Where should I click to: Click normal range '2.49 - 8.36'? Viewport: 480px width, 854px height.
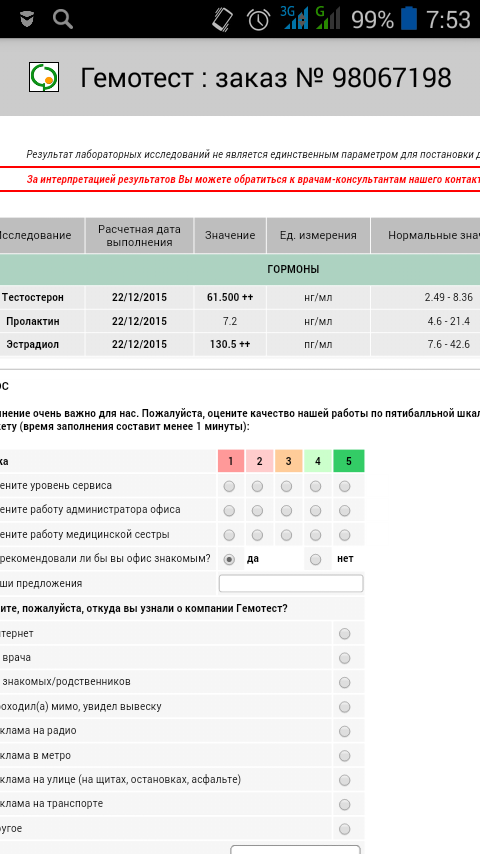pyautogui.click(x=448, y=297)
